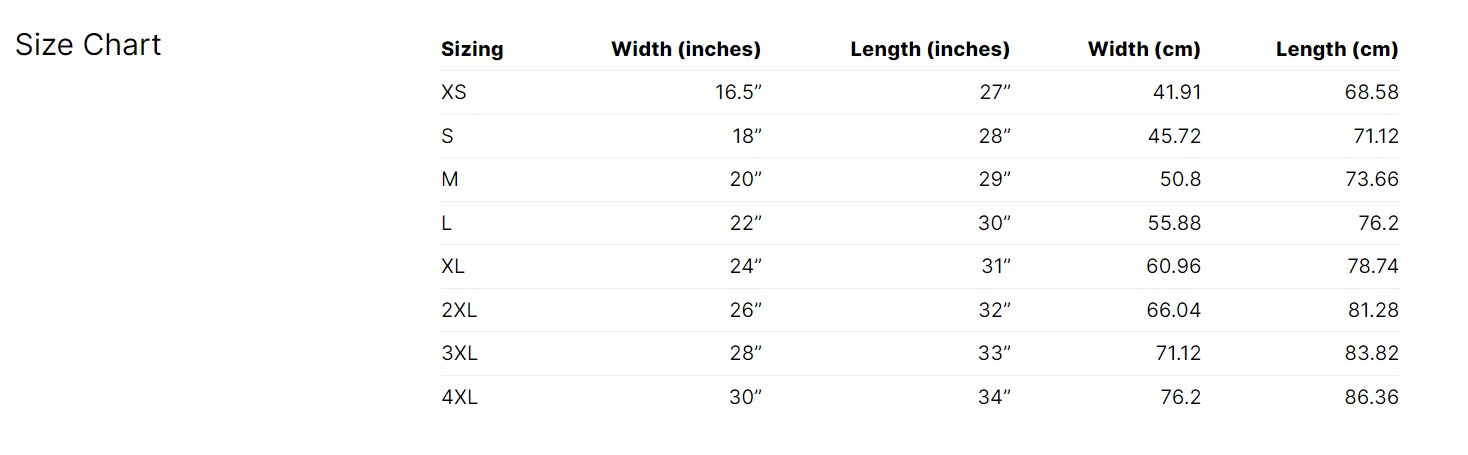Select the M size row label
This screenshot has width=1468, height=455.
pyautogui.click(x=449, y=180)
